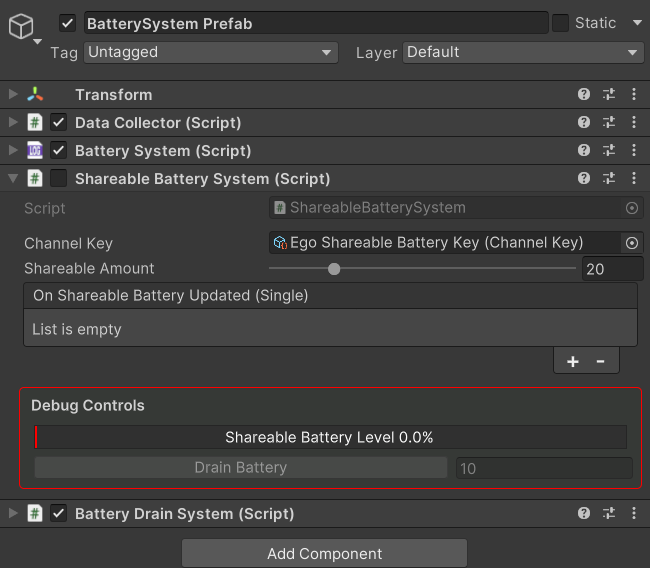This screenshot has height=568, width=650.
Task: Expand the Battery System component
Action: pyautogui.click(x=13, y=150)
